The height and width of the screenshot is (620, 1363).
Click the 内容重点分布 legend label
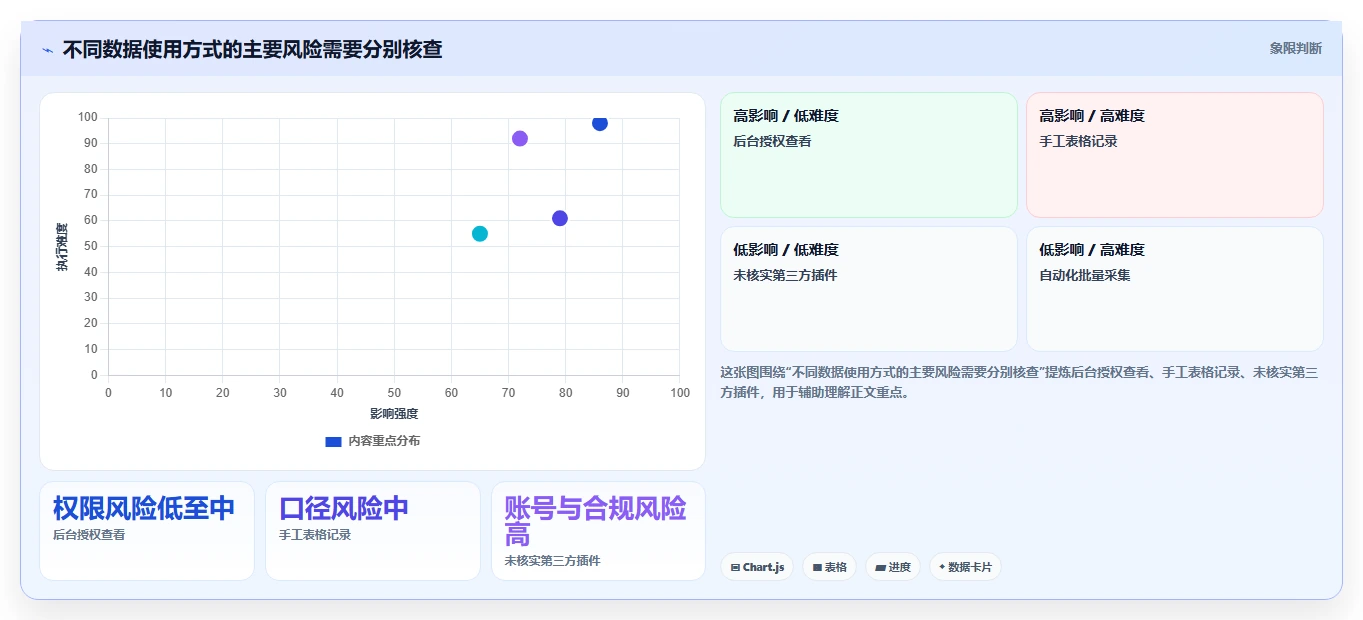[384, 441]
